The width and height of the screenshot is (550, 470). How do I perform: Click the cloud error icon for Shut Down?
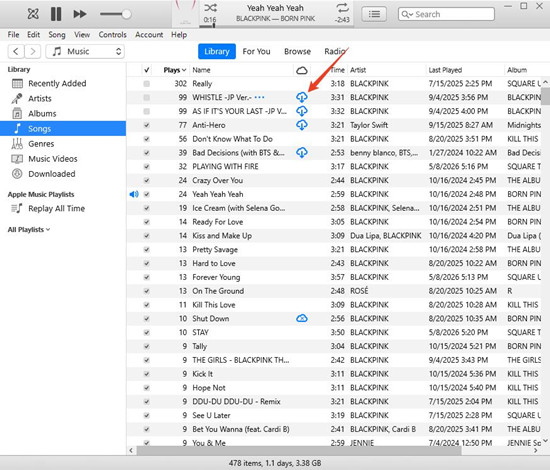[x=302, y=318]
